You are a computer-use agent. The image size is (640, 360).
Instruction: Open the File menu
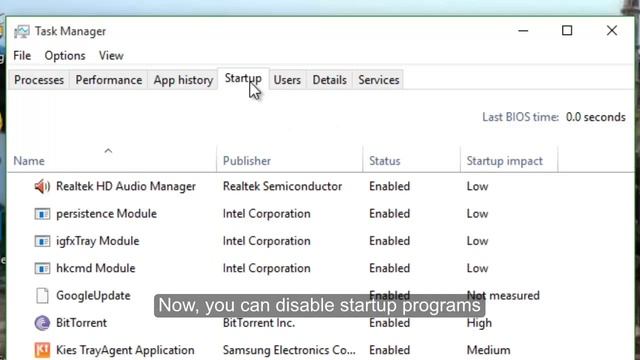tap(22, 56)
